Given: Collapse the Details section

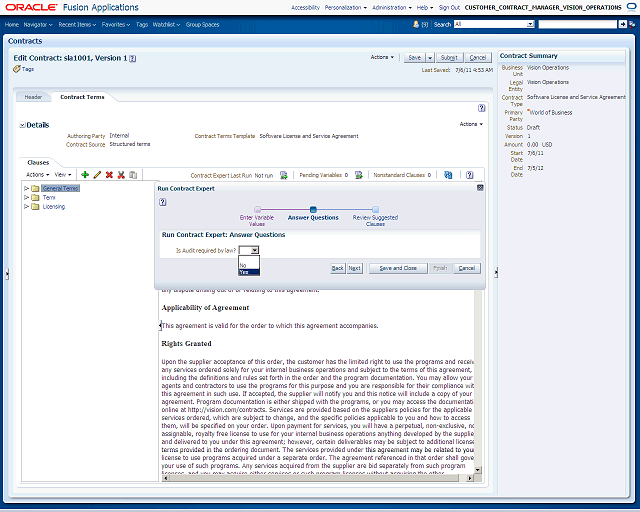Looking at the screenshot, I should point(22,125).
